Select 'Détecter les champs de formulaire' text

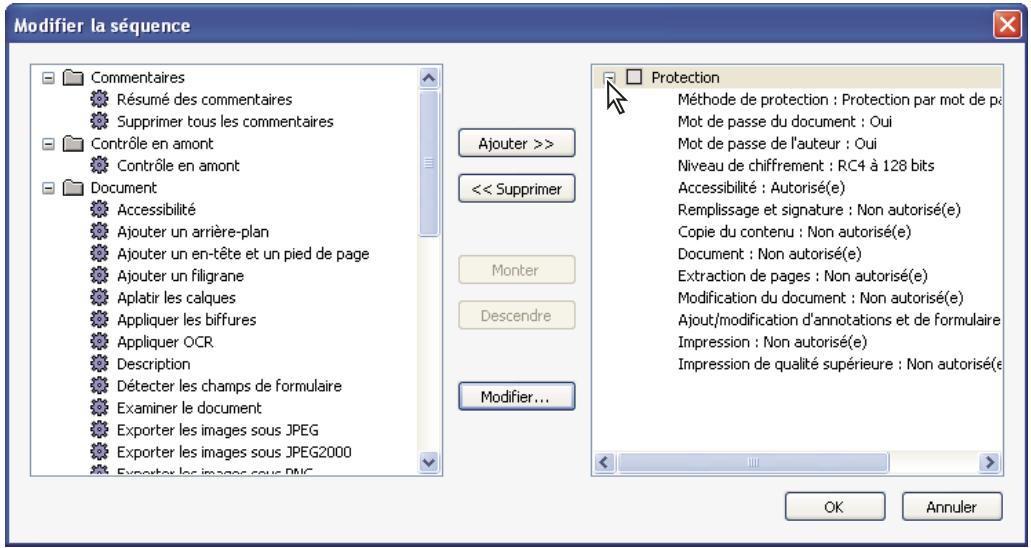click(x=229, y=386)
